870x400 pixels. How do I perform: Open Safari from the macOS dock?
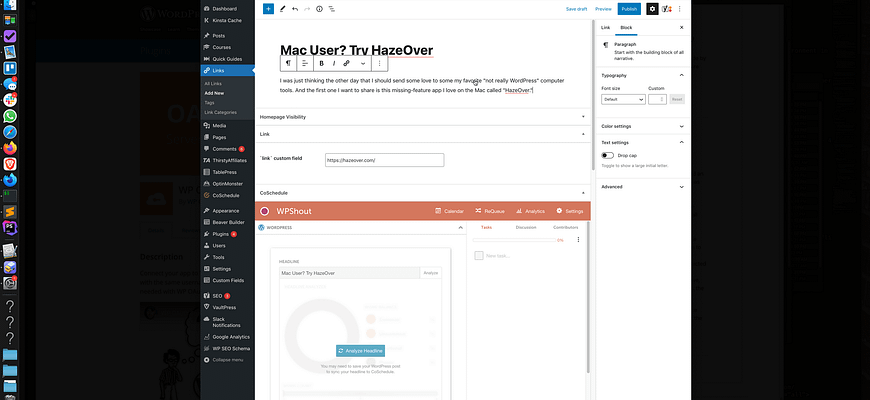[10, 132]
